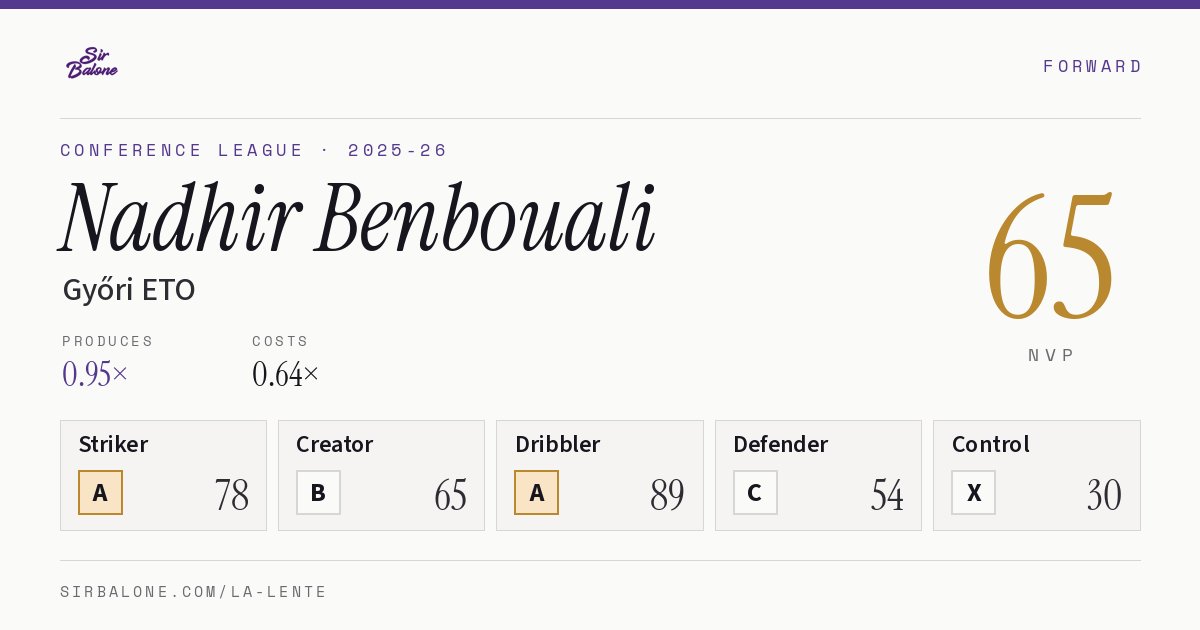Select the Dribbler stat card
Screen dimensions: 1200x630
(x=600, y=475)
